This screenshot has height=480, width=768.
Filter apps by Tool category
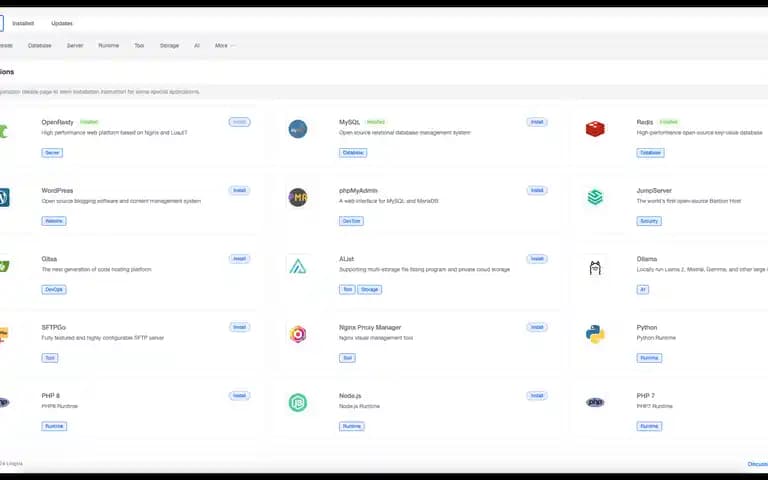click(x=139, y=46)
